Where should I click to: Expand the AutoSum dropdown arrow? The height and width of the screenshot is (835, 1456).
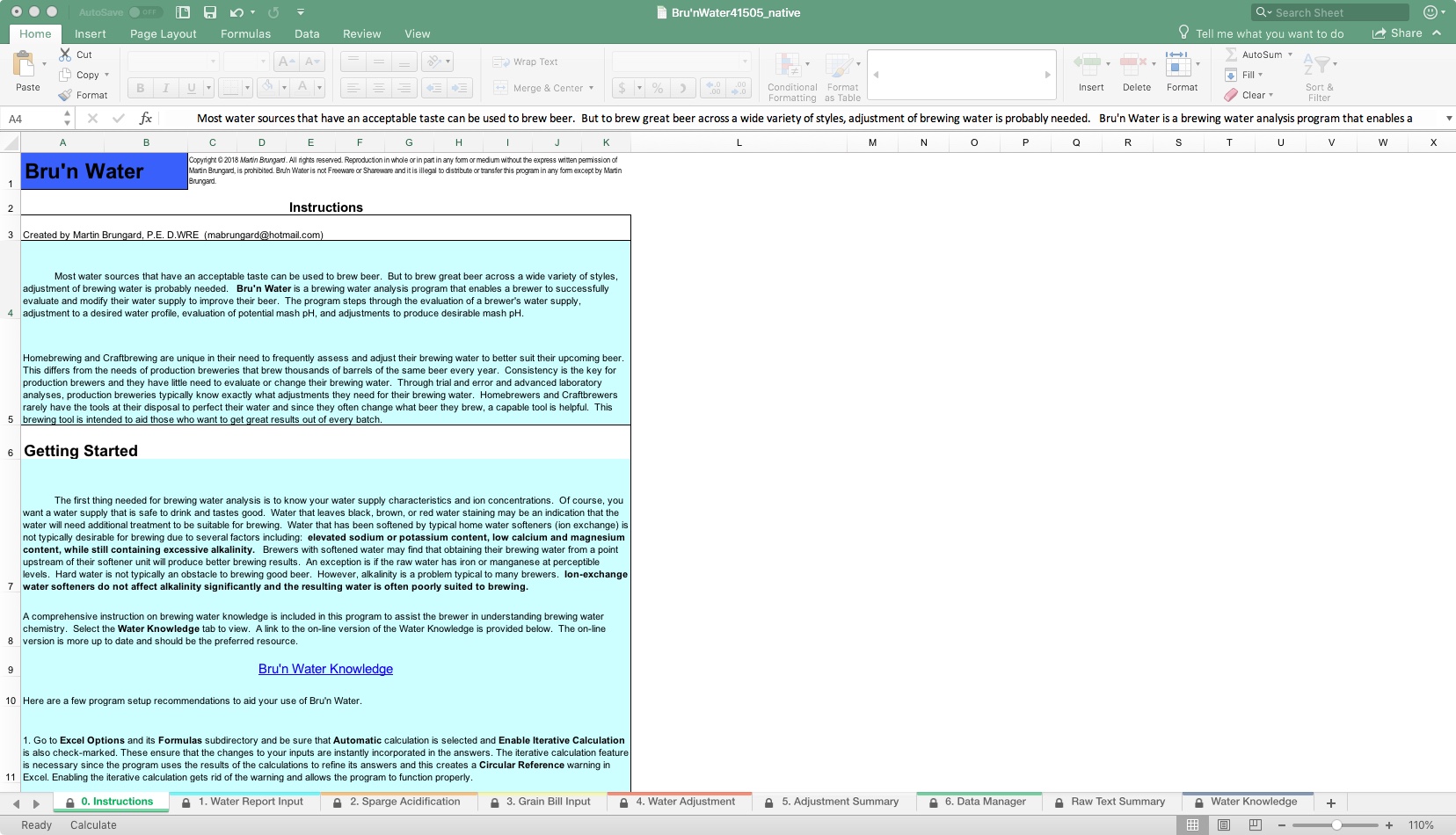pos(1290,54)
